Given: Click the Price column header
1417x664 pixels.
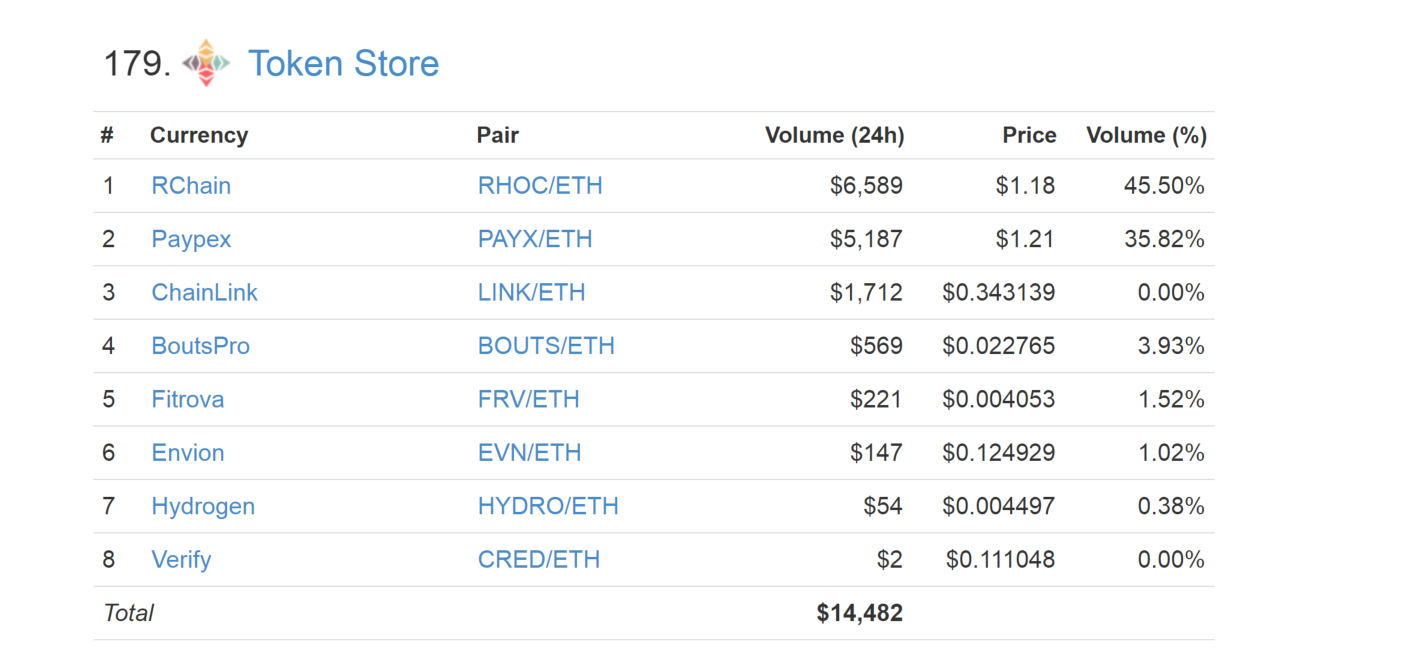Looking at the screenshot, I should (x=1030, y=135).
